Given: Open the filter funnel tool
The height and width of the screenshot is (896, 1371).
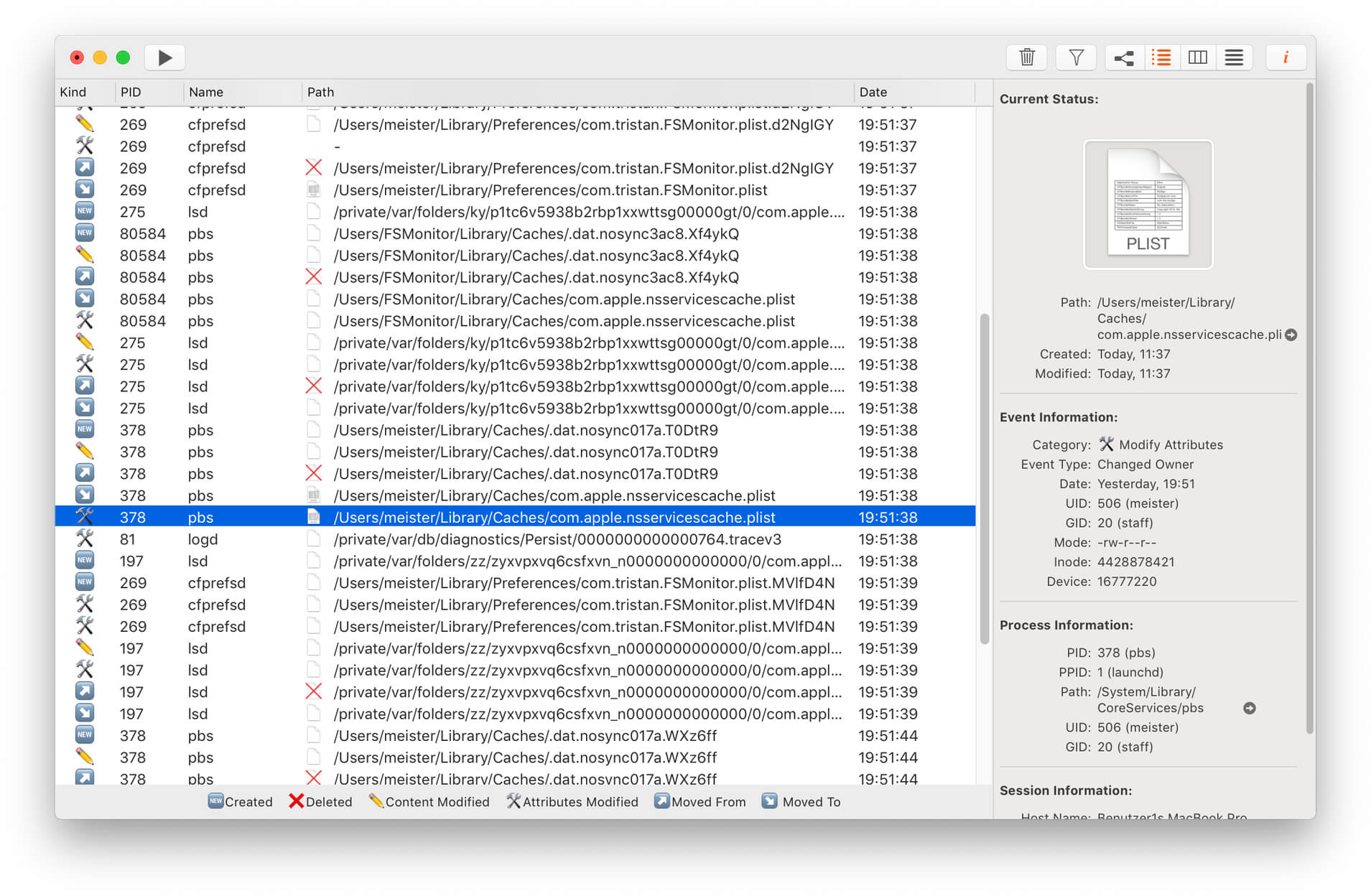Looking at the screenshot, I should (x=1075, y=57).
